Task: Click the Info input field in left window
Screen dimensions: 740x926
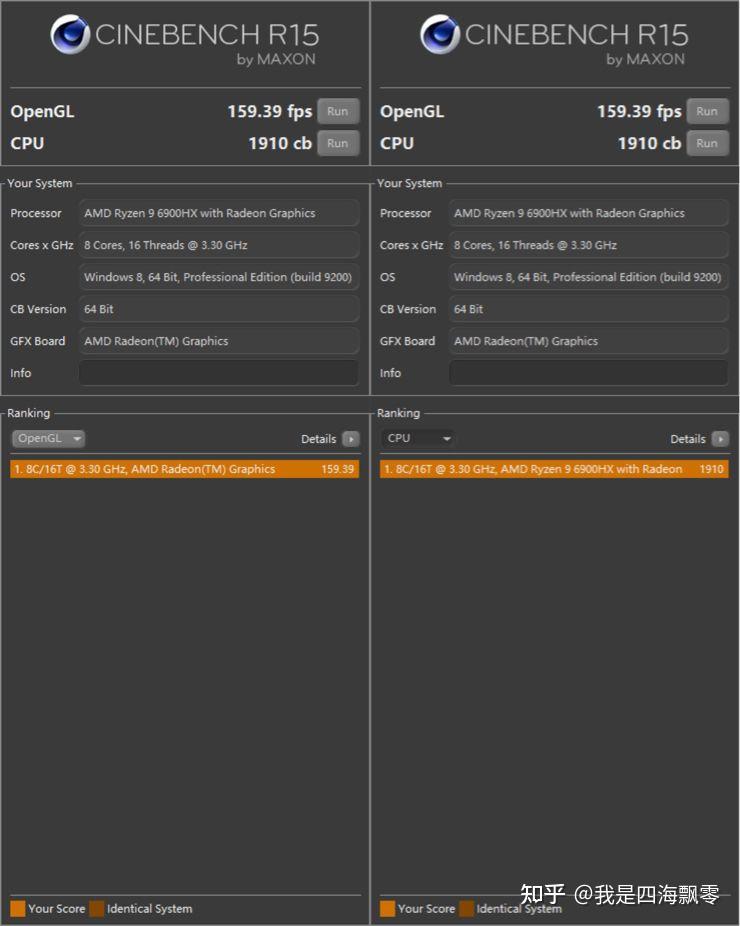Action: pyautogui.click(x=219, y=373)
